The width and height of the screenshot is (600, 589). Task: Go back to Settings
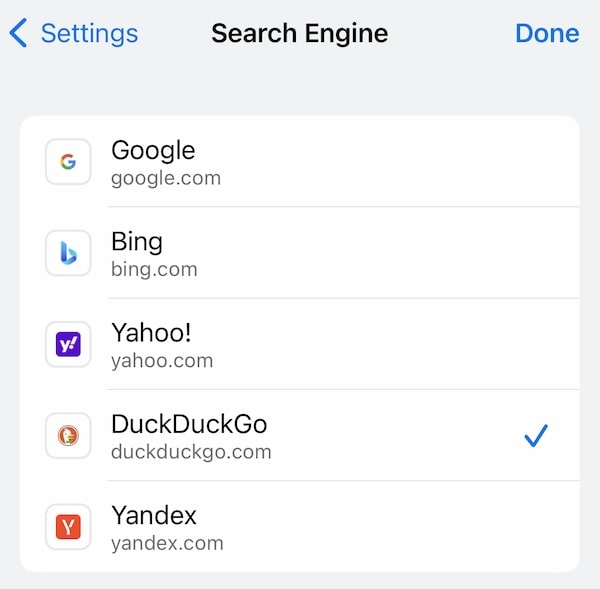tap(73, 33)
